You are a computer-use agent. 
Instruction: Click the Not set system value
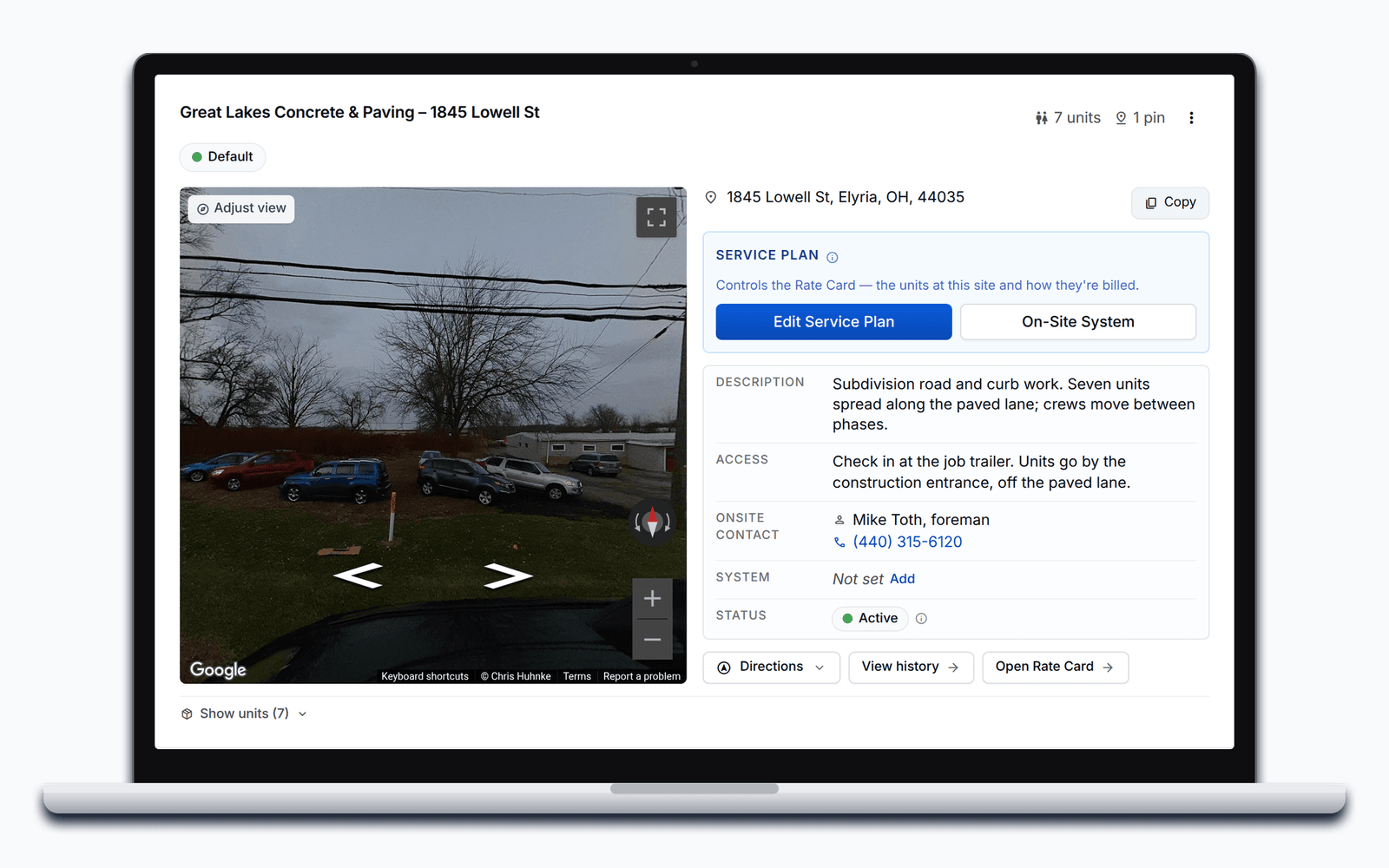pyautogui.click(x=858, y=579)
